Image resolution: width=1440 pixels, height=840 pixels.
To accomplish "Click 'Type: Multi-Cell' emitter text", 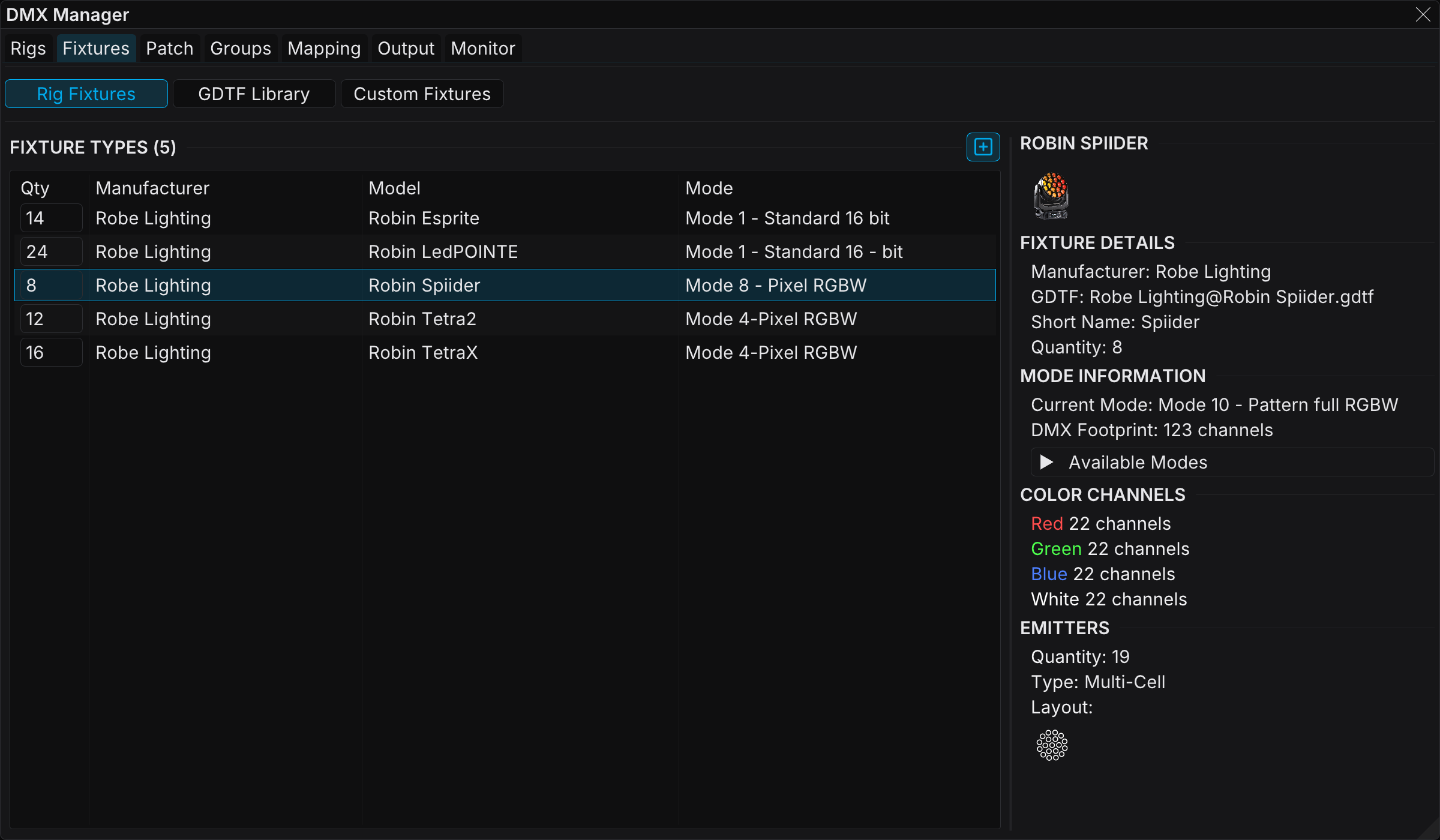I will (1098, 682).
